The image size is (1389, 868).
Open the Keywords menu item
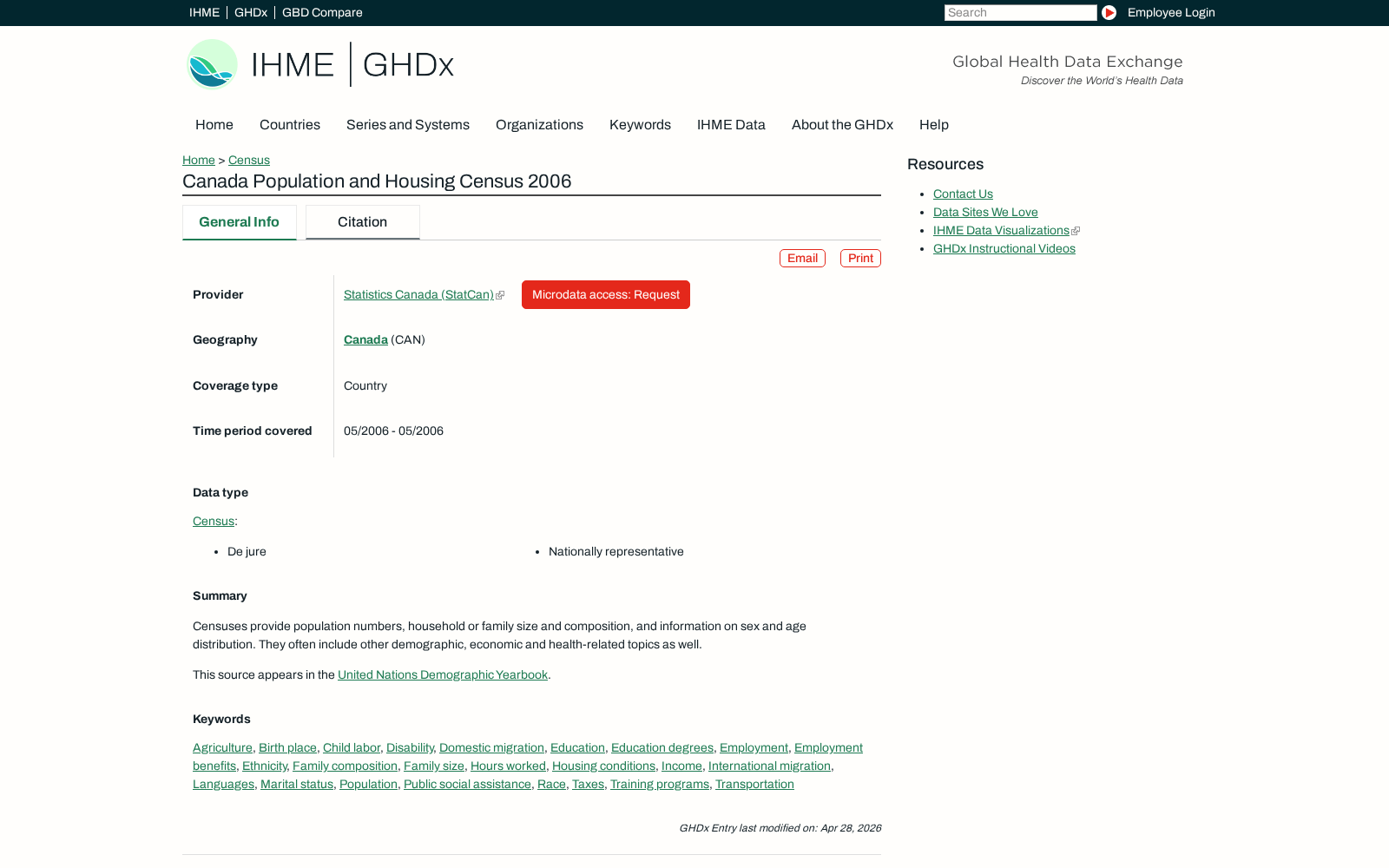[640, 125]
